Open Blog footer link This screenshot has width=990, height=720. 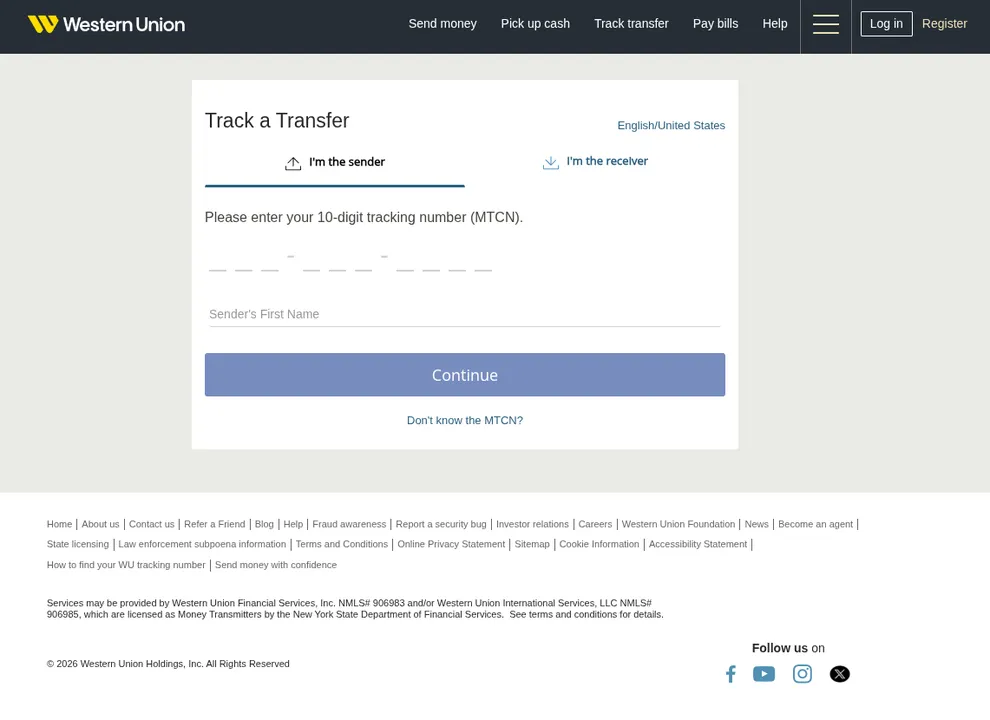(x=264, y=524)
